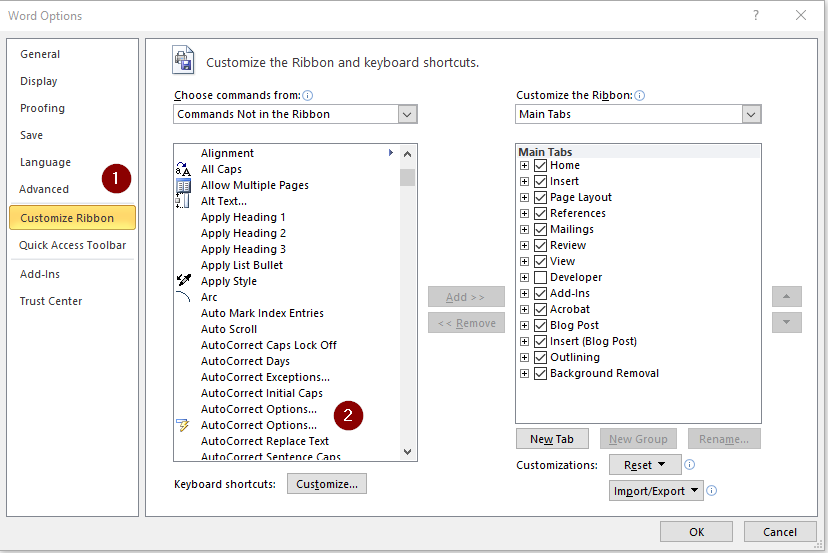
Task: Select the Auto Scroll command
Action: click(229, 329)
